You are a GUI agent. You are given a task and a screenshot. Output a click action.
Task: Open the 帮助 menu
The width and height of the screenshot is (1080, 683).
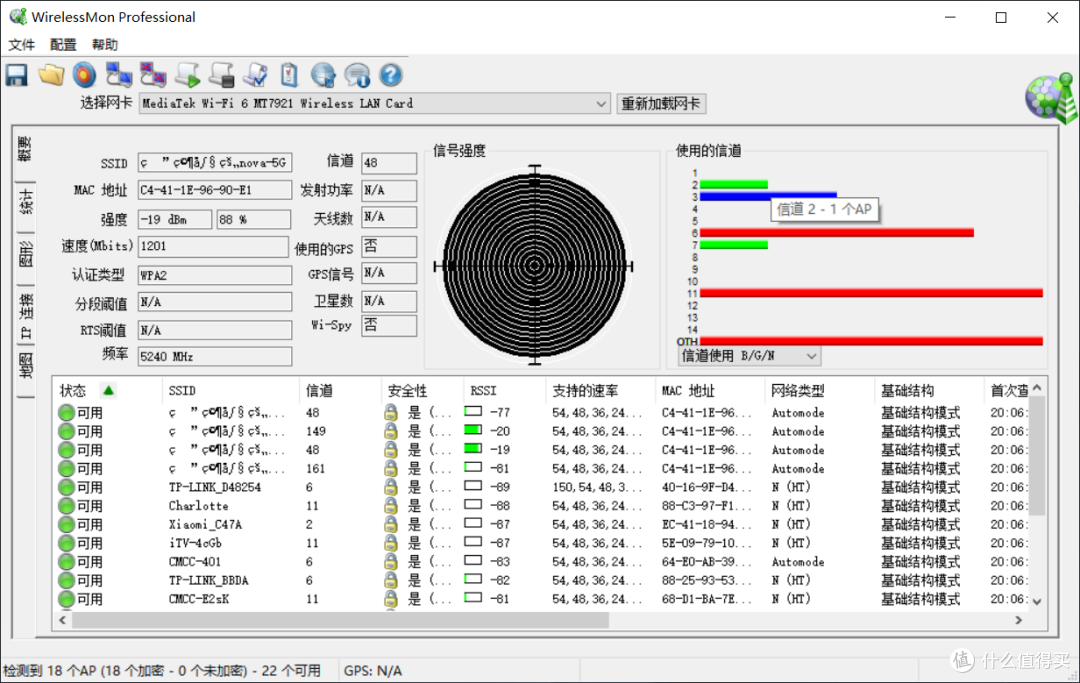(x=105, y=45)
